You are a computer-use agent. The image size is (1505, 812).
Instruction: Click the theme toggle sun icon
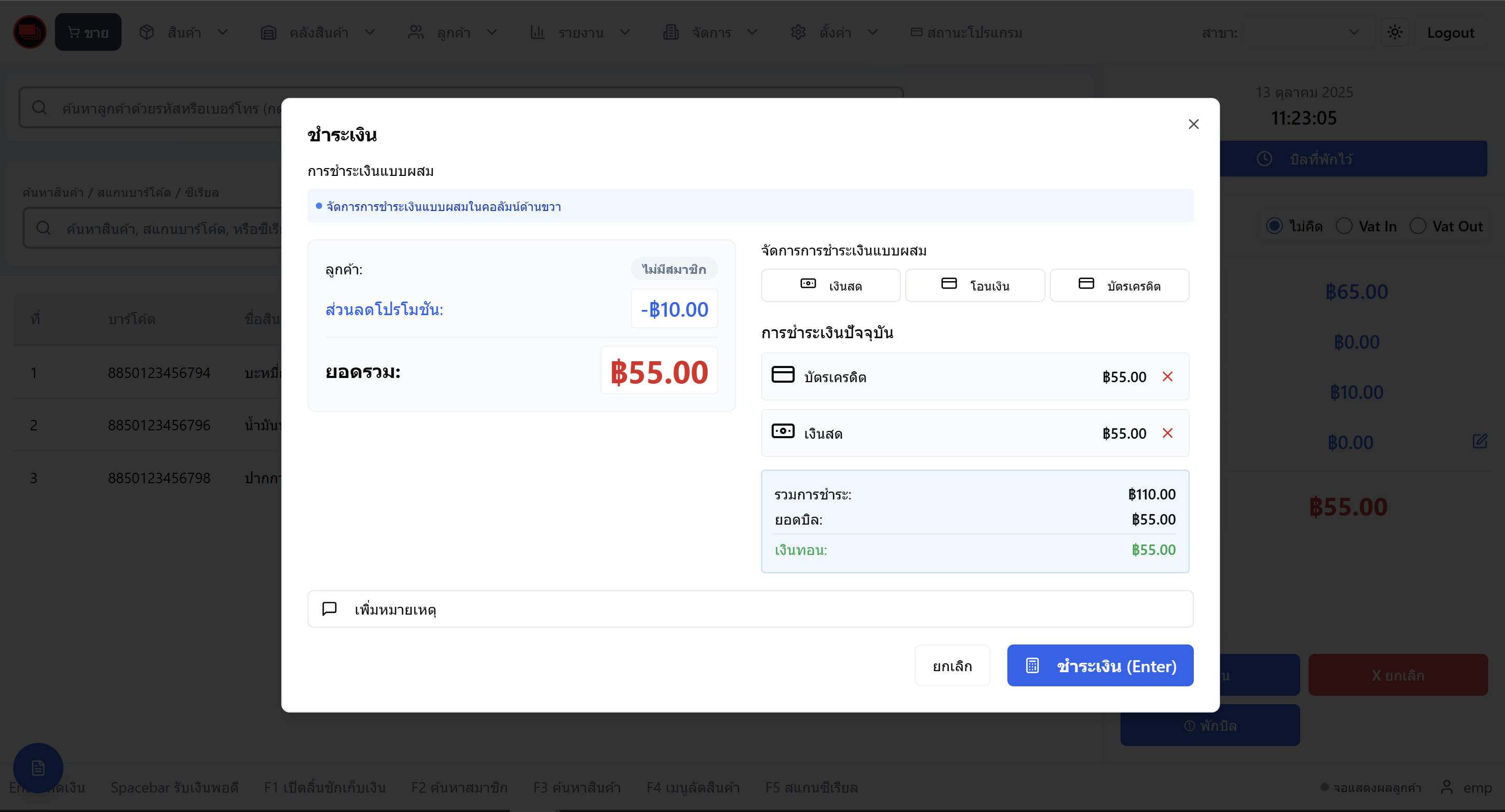1394,32
